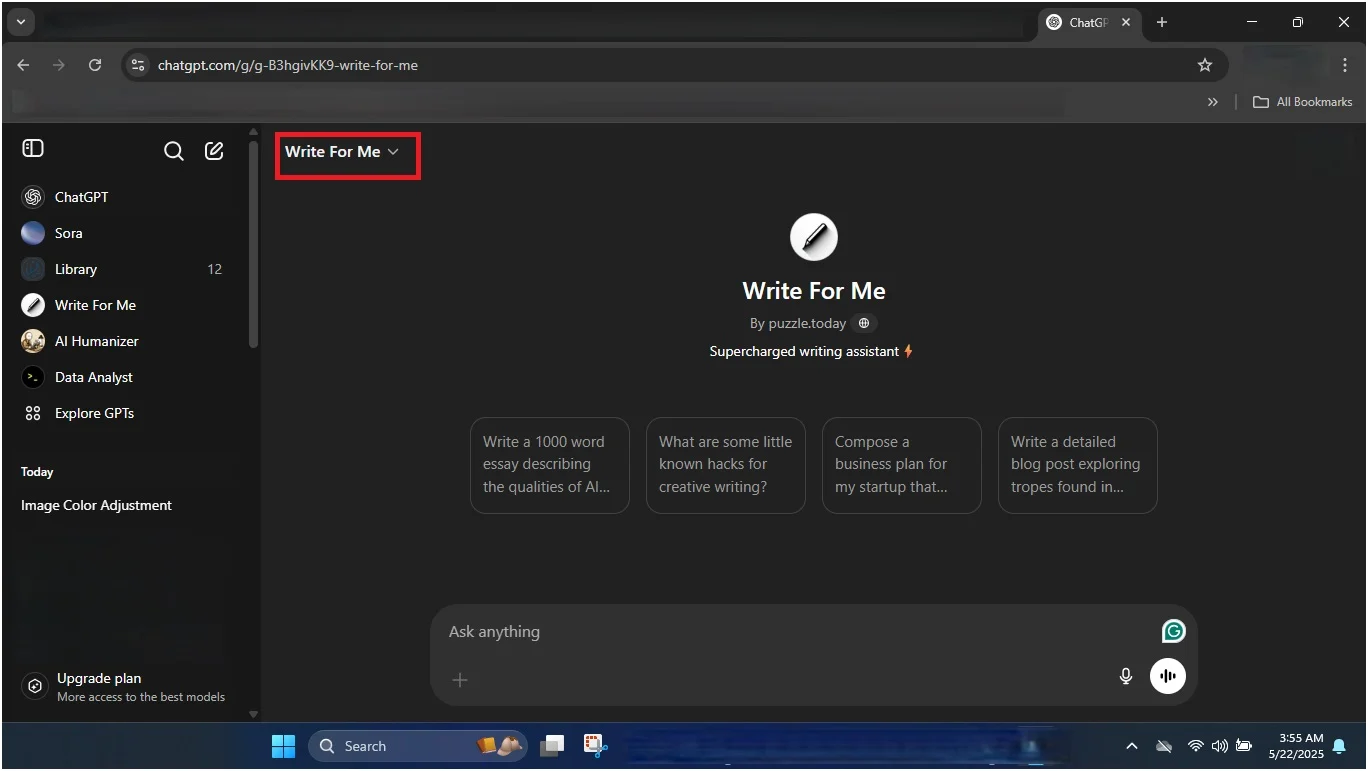Click the address bar URL

coord(288,65)
